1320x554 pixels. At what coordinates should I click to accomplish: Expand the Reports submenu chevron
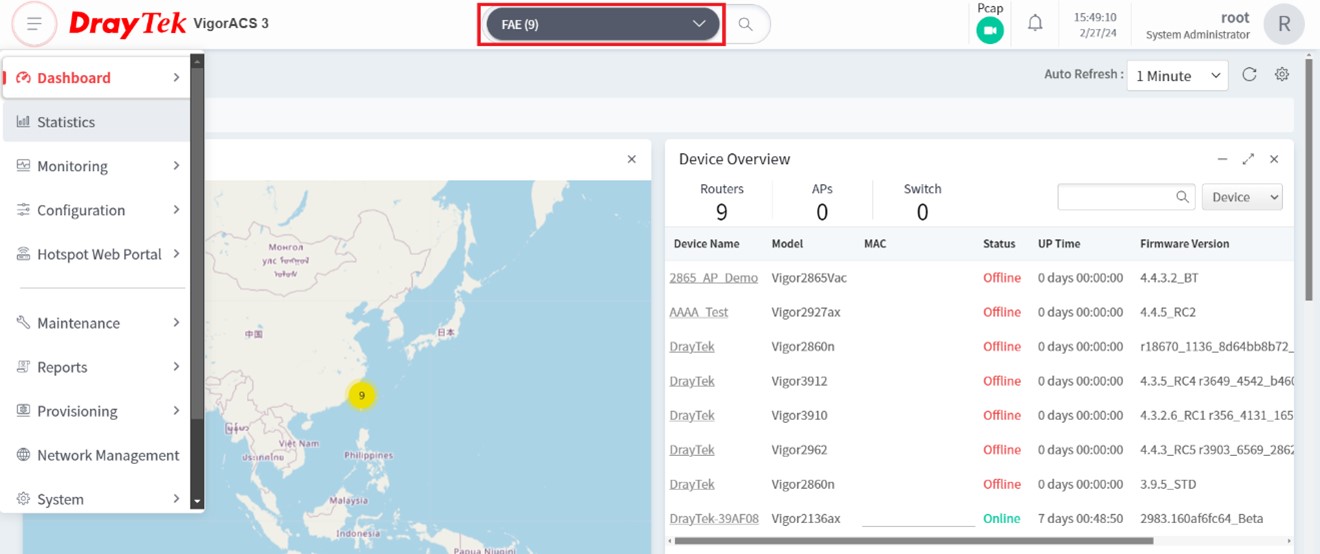176,366
